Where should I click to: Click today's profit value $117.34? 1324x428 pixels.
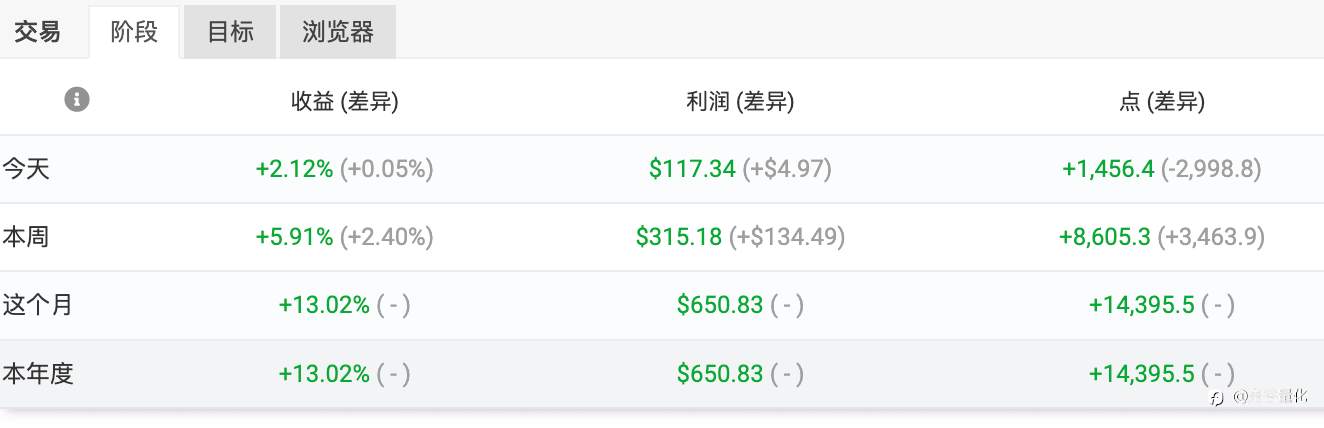tap(692, 169)
